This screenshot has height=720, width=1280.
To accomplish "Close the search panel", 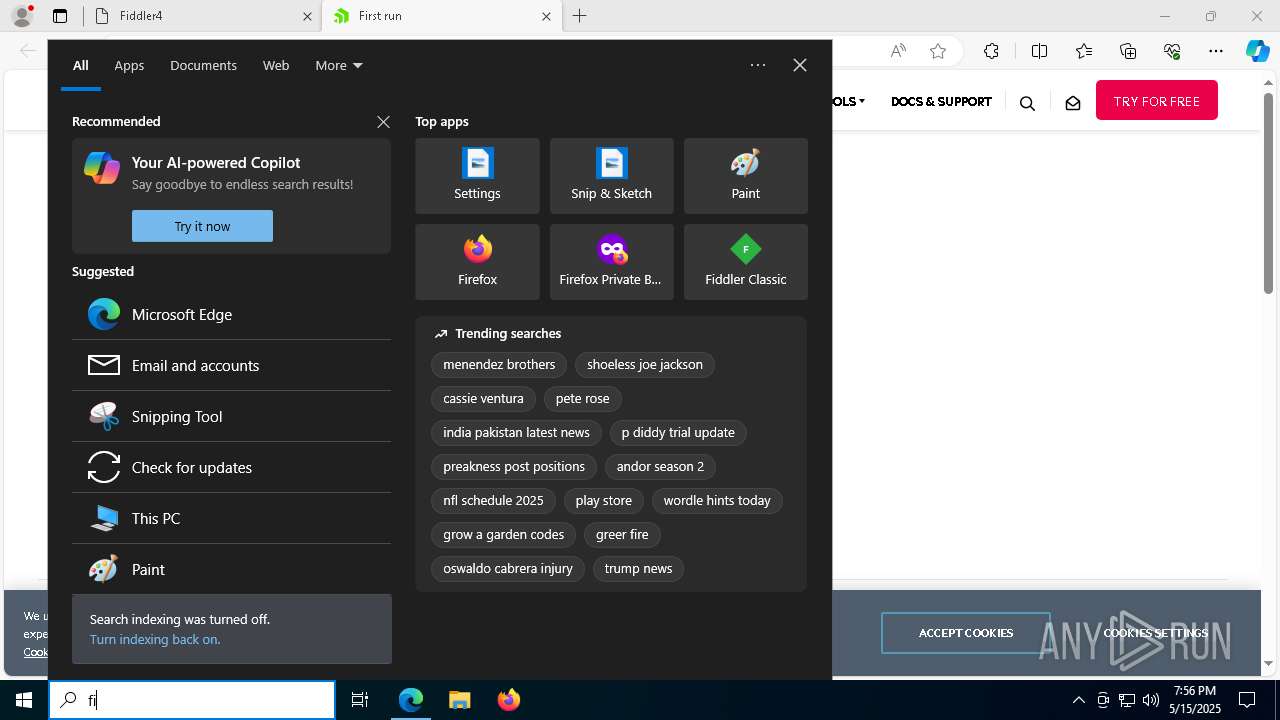I will pyautogui.click(x=799, y=65).
